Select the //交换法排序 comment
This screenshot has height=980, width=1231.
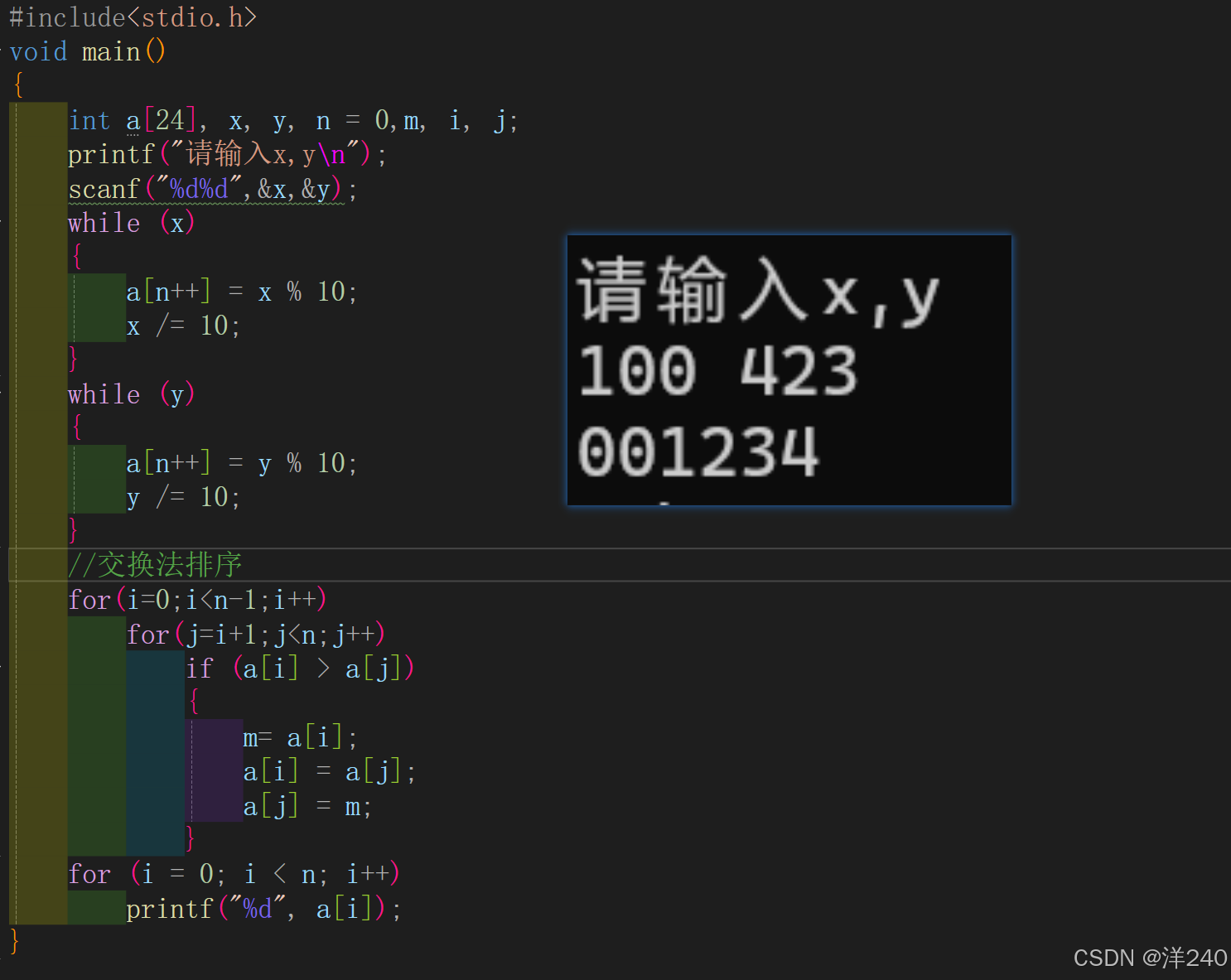(156, 564)
